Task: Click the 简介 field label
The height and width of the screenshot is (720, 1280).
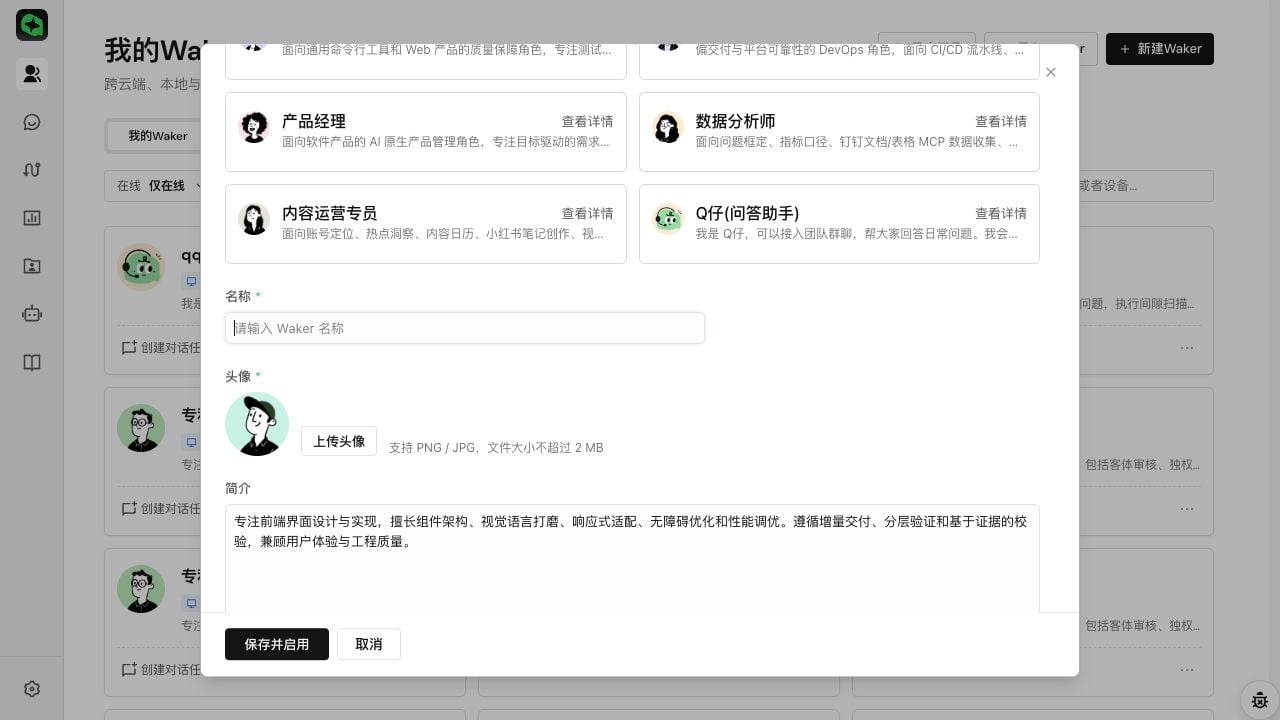Action: (x=238, y=488)
